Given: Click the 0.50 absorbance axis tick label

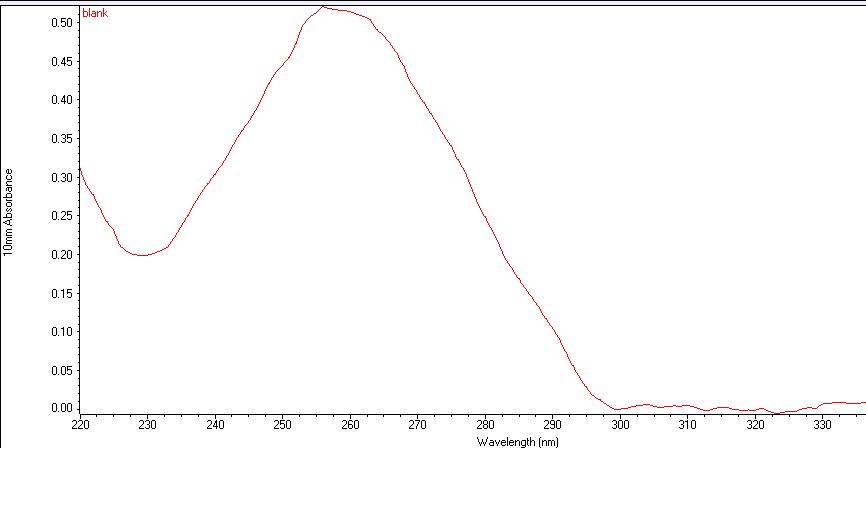Looking at the screenshot, I should click(60, 22).
